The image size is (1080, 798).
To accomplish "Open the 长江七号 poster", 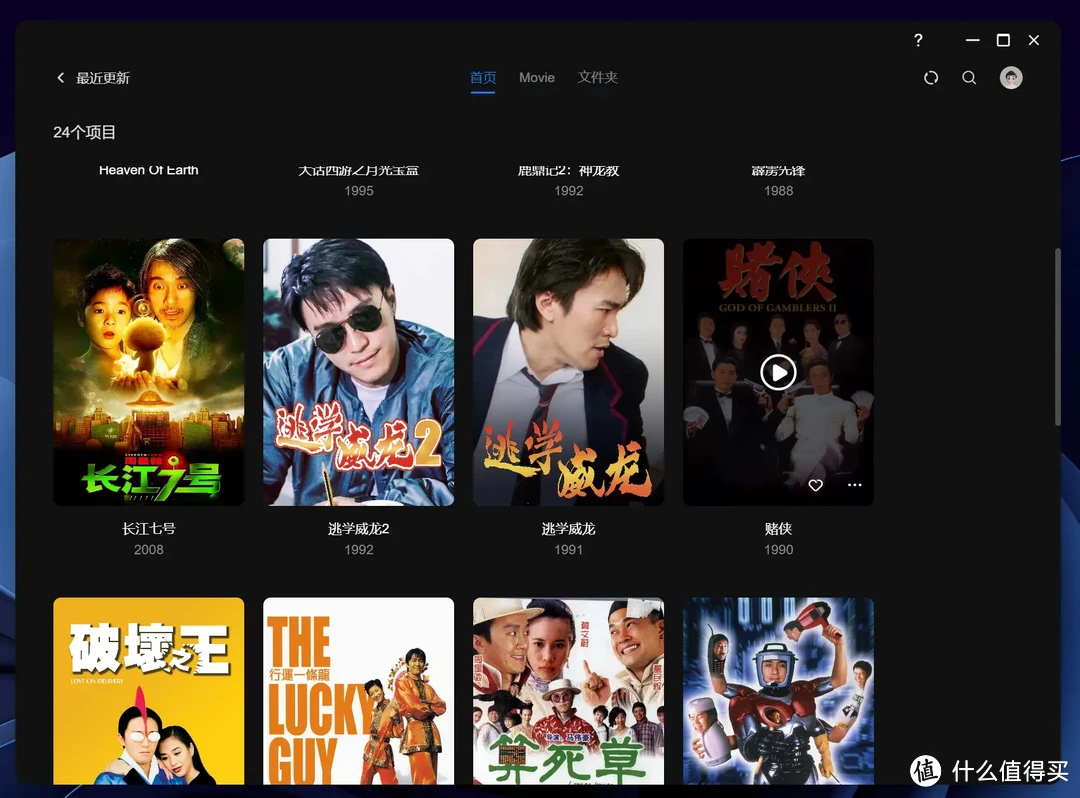I will pos(149,372).
